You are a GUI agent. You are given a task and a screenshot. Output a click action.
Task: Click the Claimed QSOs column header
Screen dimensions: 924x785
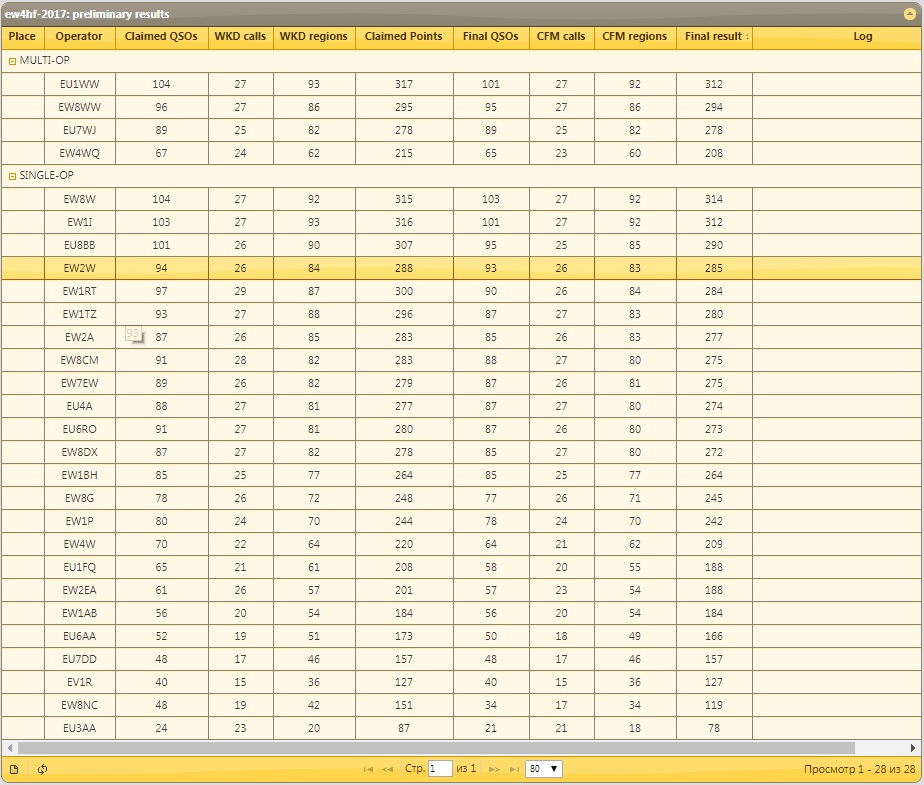pos(161,37)
